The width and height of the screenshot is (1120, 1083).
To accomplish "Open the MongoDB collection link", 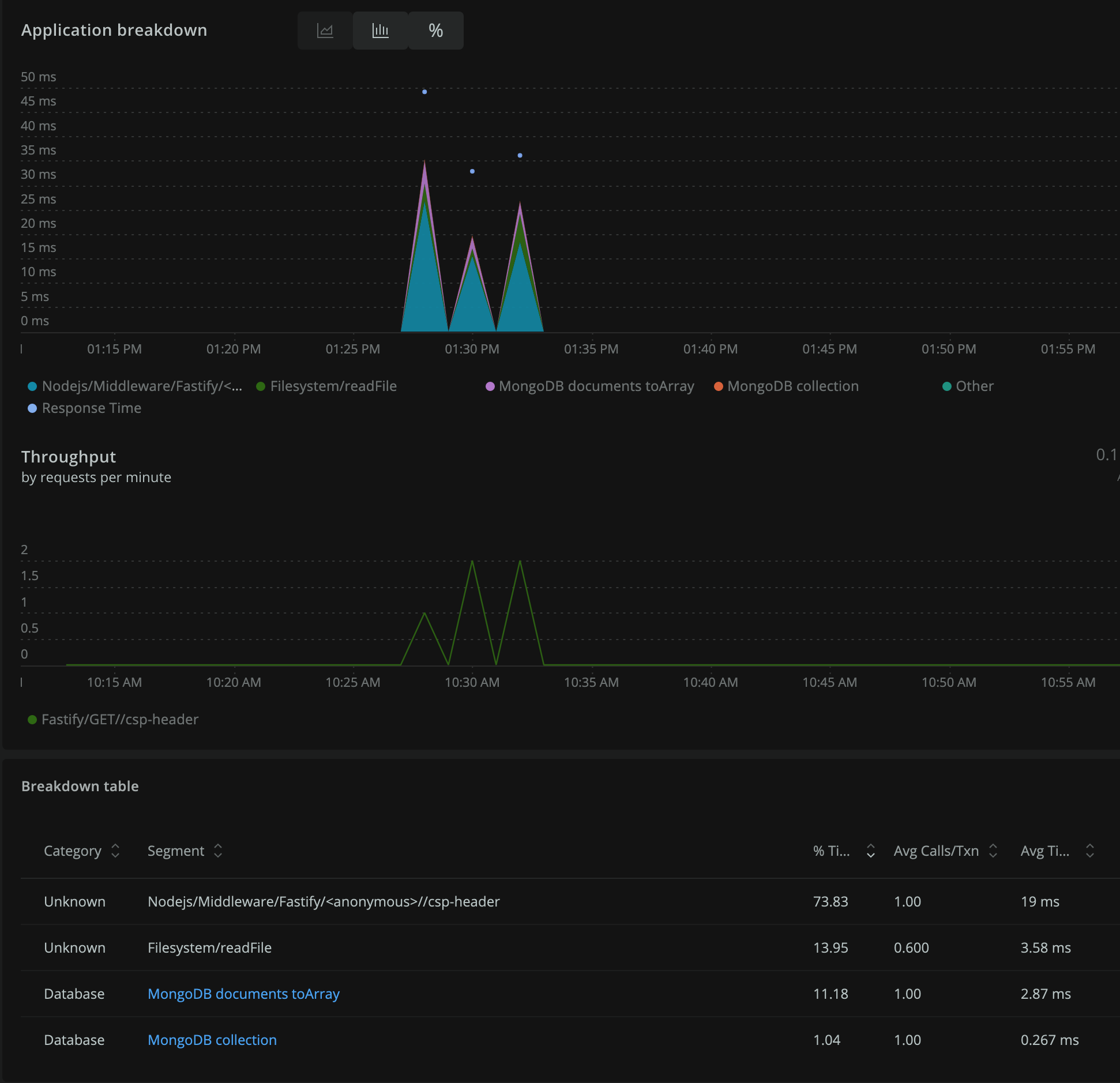I will point(212,1040).
